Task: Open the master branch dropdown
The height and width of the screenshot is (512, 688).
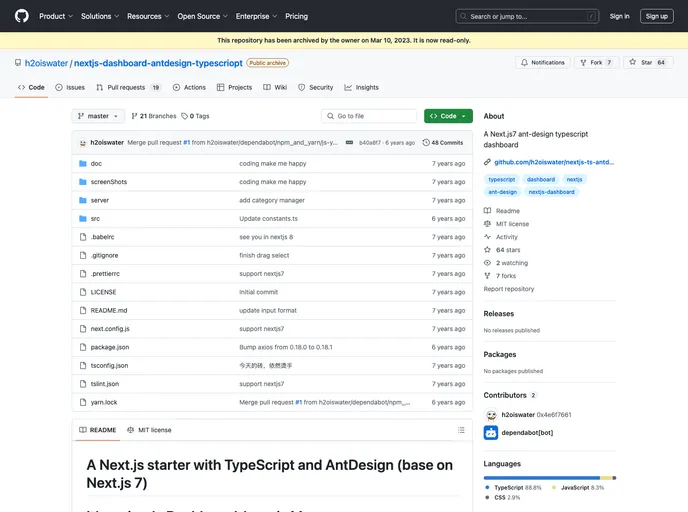Action: [98, 116]
